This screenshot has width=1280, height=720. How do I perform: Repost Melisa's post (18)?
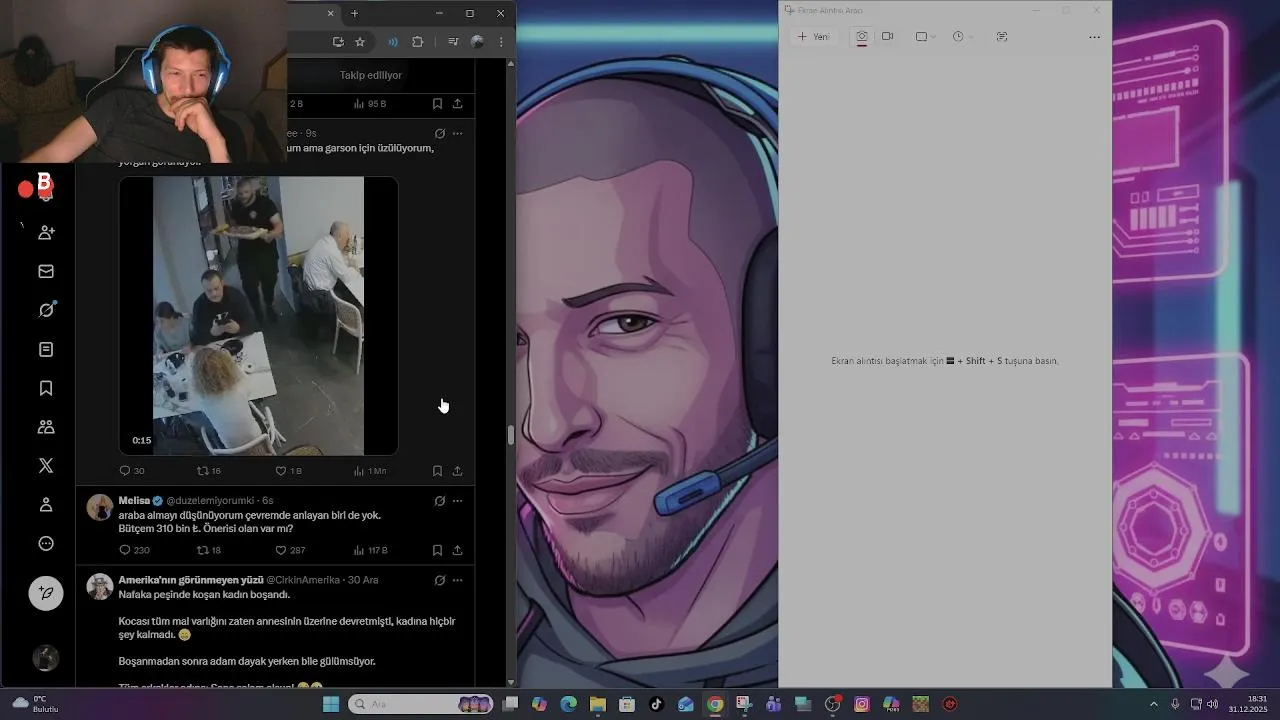208,550
